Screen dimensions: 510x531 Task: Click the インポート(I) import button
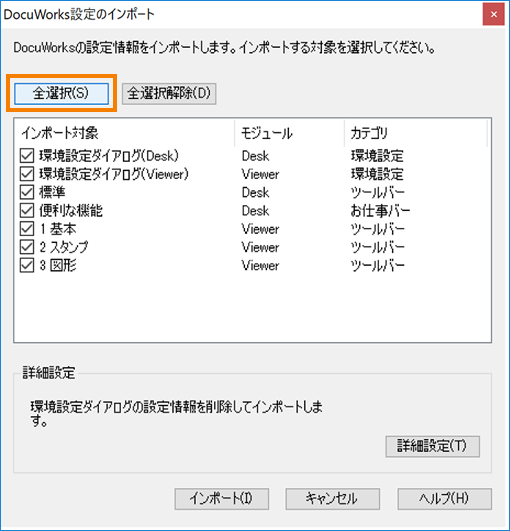(x=221, y=499)
